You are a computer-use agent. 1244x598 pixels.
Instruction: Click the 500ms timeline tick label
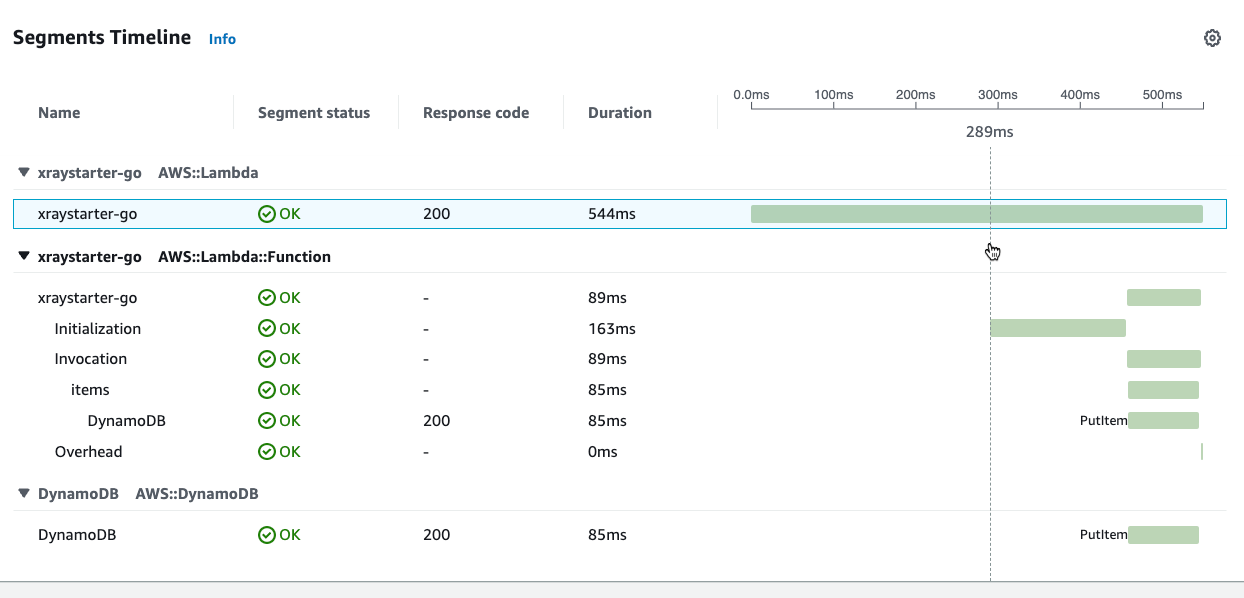click(x=1162, y=94)
